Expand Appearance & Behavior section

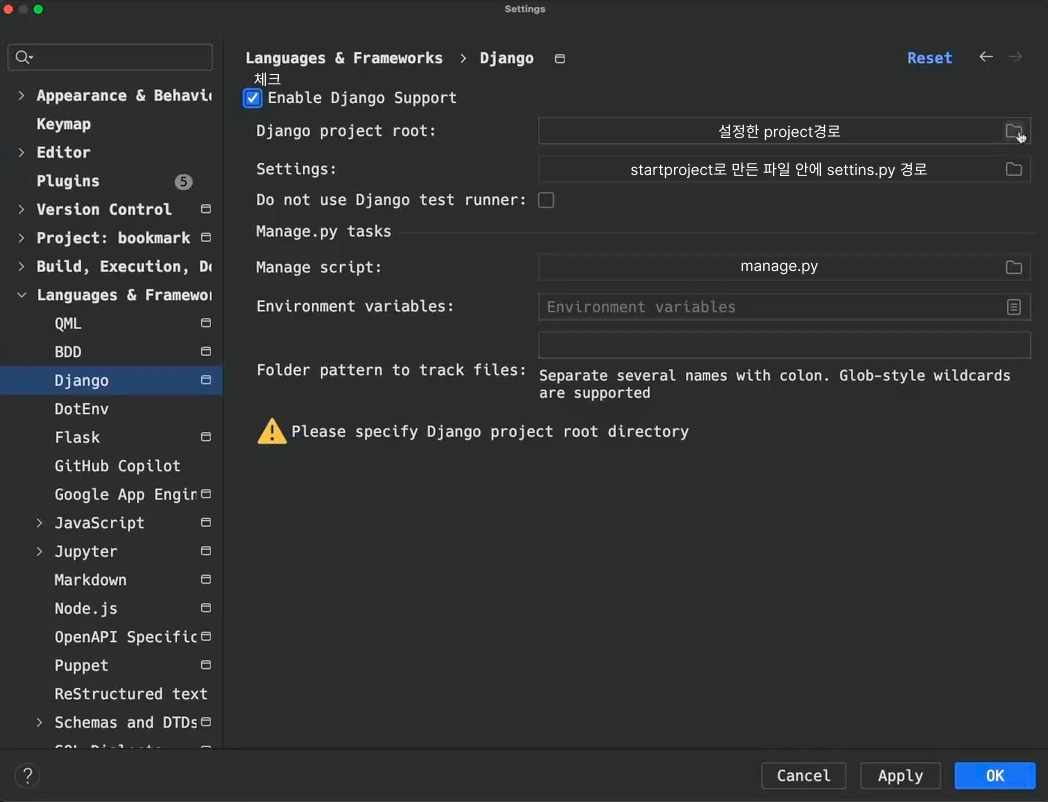21,96
